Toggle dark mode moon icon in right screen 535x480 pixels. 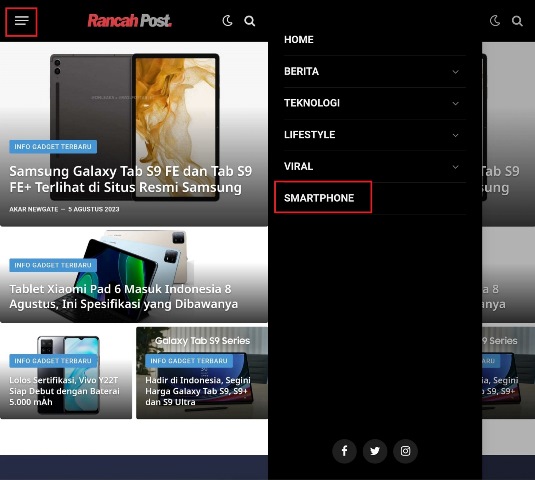[495, 21]
